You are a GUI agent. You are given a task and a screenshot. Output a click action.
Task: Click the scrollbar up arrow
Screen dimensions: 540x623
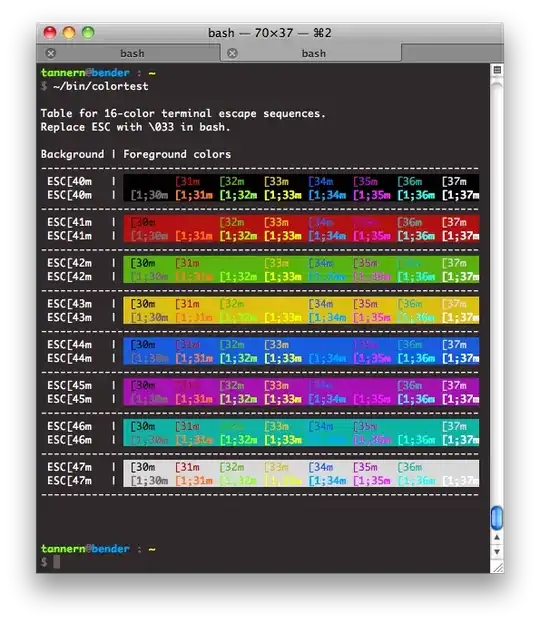pyautogui.click(x=497, y=537)
